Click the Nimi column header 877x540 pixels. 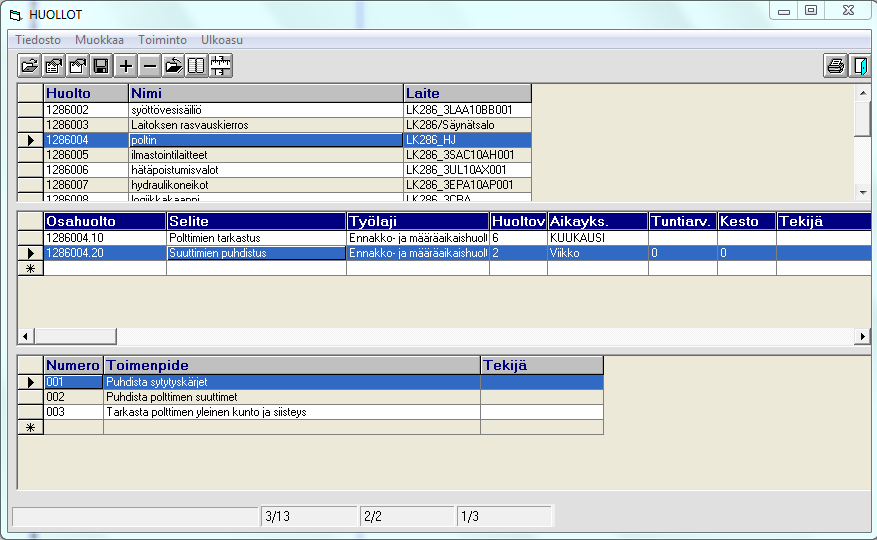tap(266, 93)
